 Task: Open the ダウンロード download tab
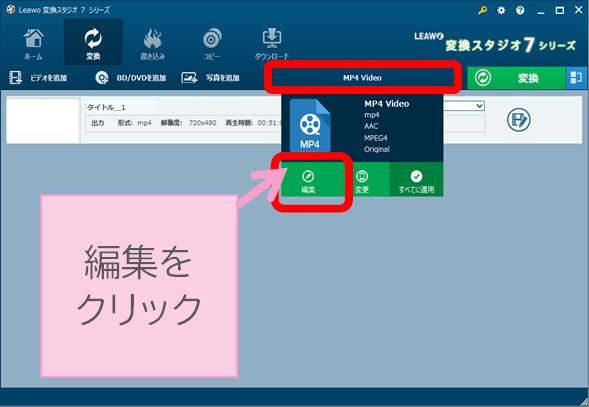(272, 43)
